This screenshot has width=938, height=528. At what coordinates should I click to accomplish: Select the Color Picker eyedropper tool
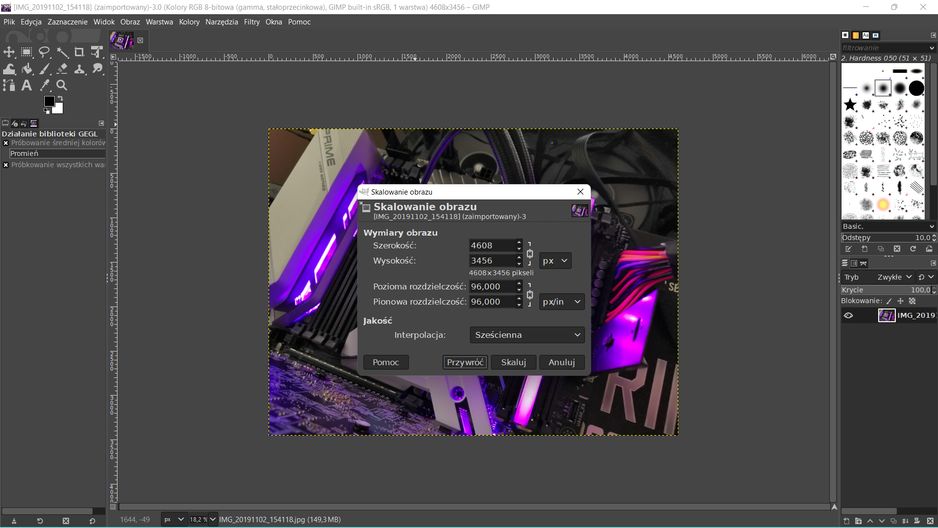tap(44, 86)
